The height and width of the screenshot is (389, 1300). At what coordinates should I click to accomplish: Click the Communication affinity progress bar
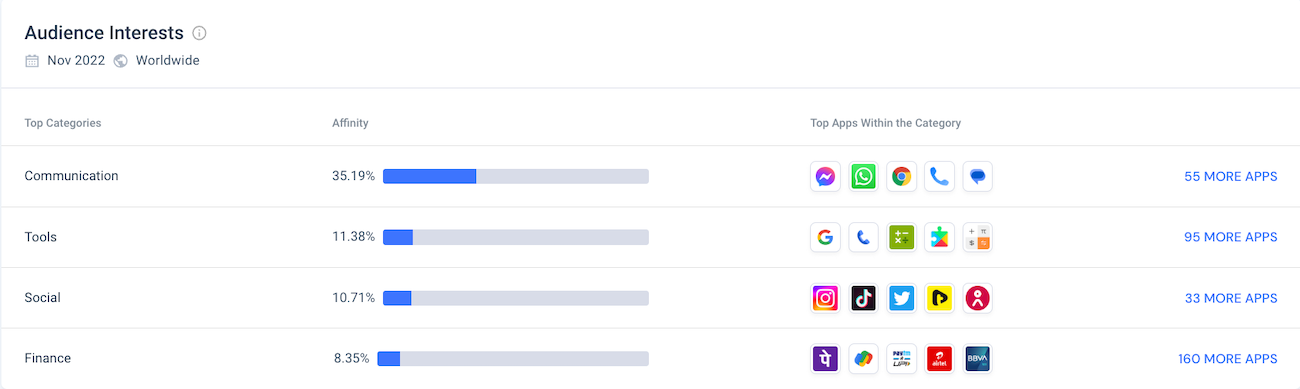(x=516, y=176)
